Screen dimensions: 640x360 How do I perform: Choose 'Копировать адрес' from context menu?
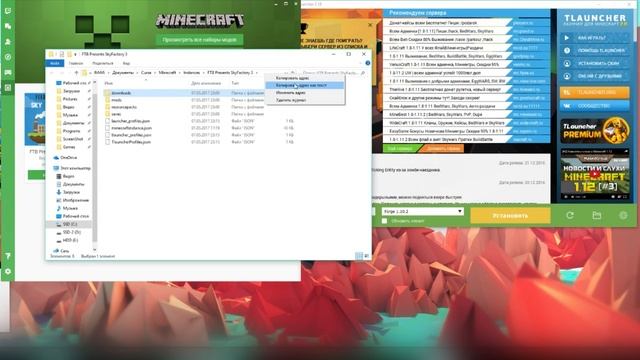pyautogui.click(x=305, y=78)
